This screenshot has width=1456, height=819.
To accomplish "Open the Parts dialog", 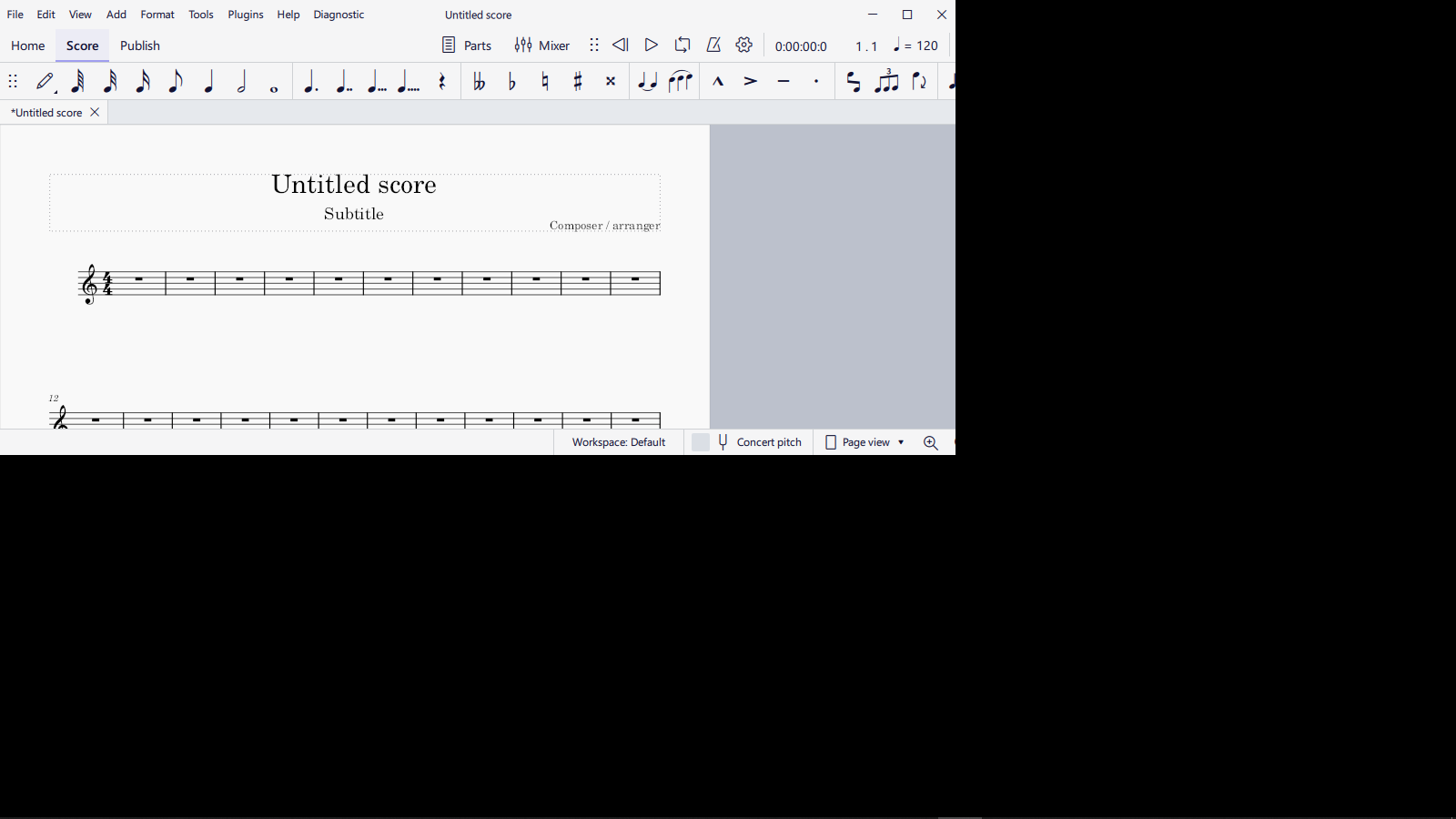I will (467, 45).
